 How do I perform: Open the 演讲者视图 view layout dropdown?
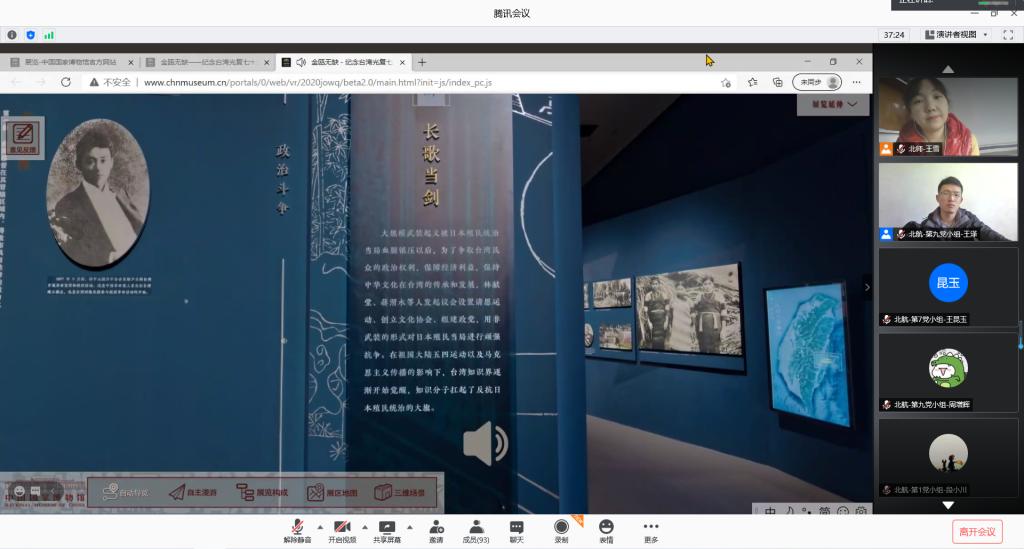pyautogui.click(x=955, y=34)
